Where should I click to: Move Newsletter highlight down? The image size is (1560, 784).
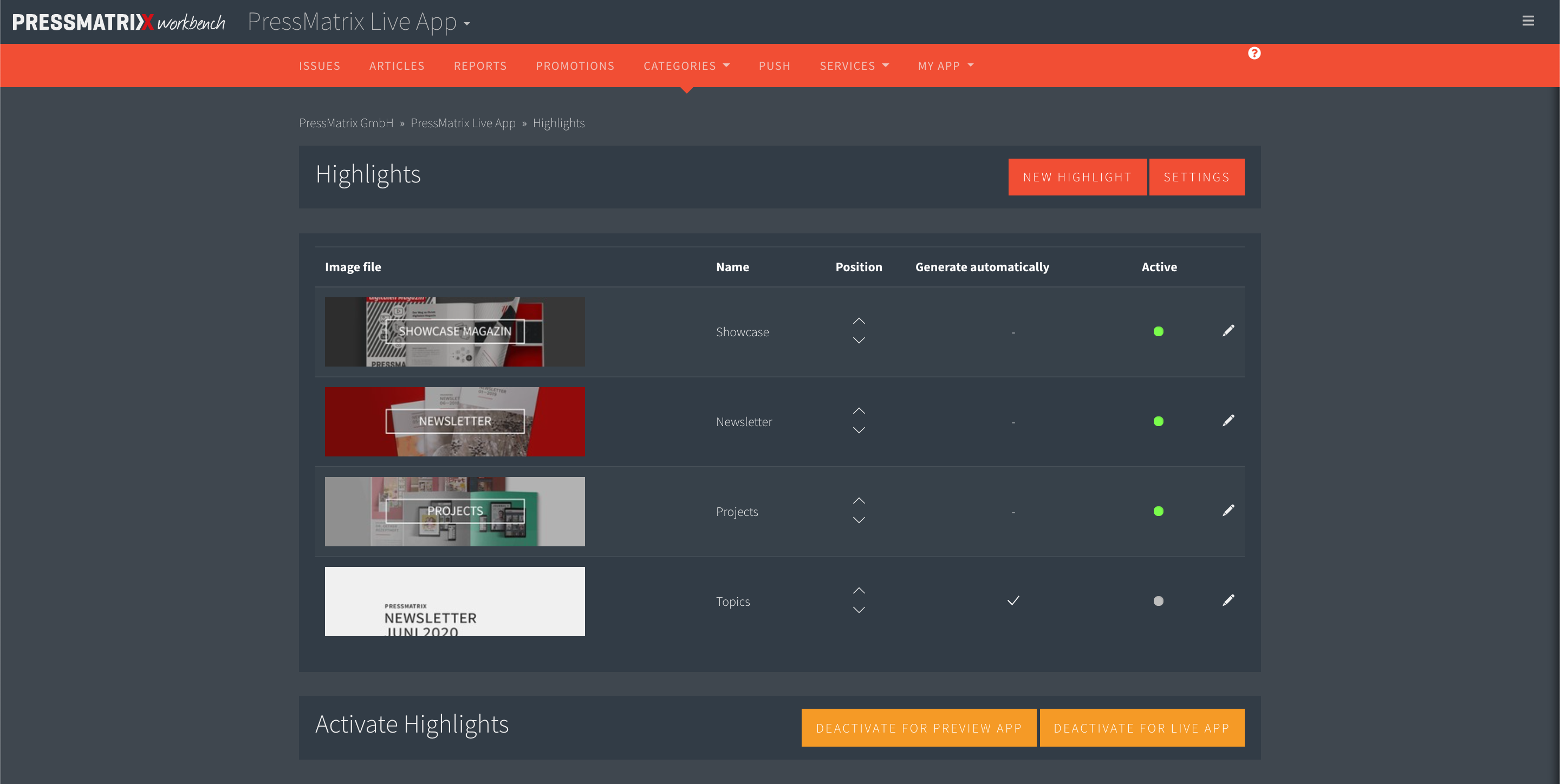click(859, 430)
